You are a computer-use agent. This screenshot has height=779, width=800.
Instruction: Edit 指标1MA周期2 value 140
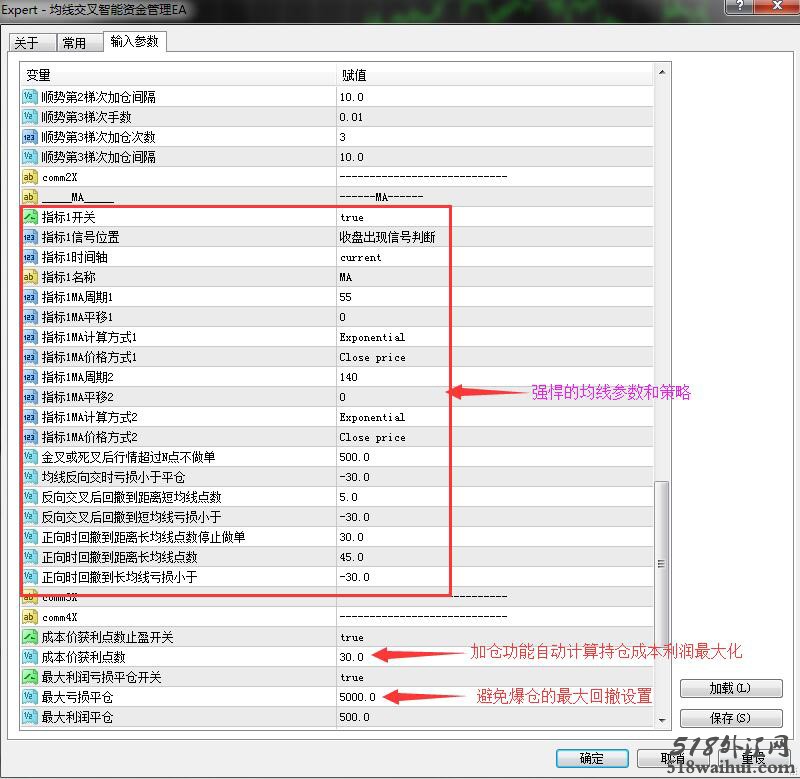coord(348,377)
